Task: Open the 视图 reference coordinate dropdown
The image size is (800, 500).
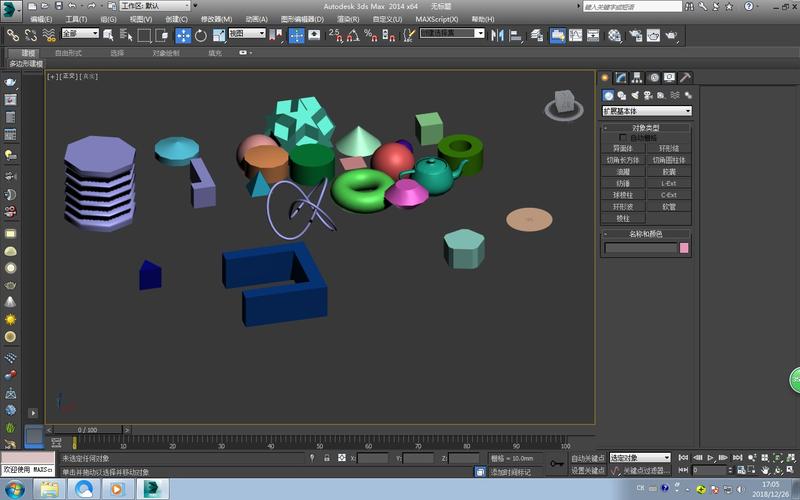Action: [247, 33]
